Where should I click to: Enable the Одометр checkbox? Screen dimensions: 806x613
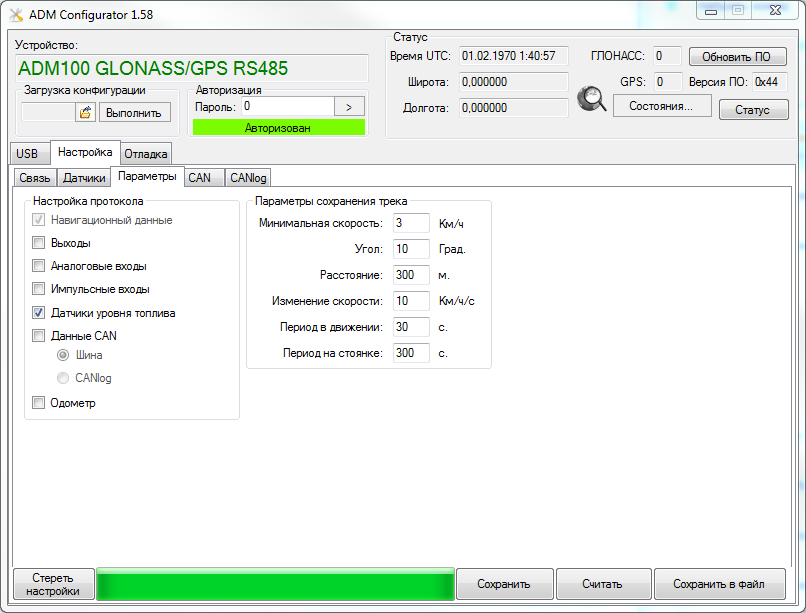click(39, 402)
